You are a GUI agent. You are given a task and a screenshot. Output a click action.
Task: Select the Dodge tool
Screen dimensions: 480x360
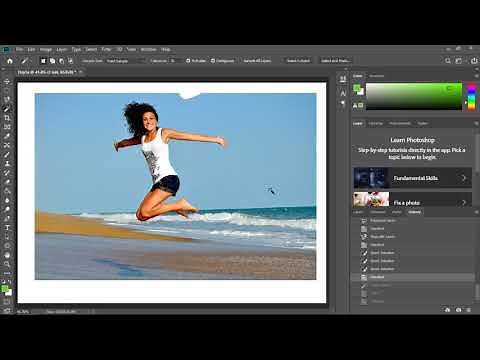[7, 209]
